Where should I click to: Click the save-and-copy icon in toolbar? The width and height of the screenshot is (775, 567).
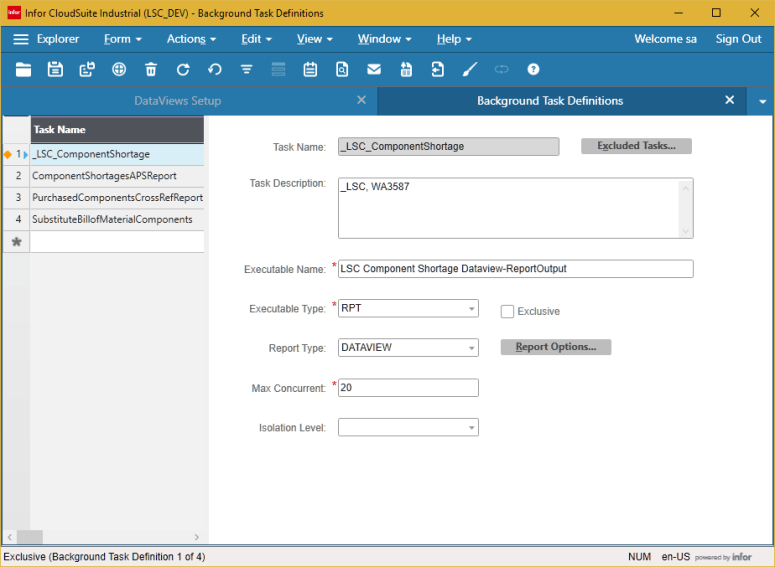pos(87,70)
